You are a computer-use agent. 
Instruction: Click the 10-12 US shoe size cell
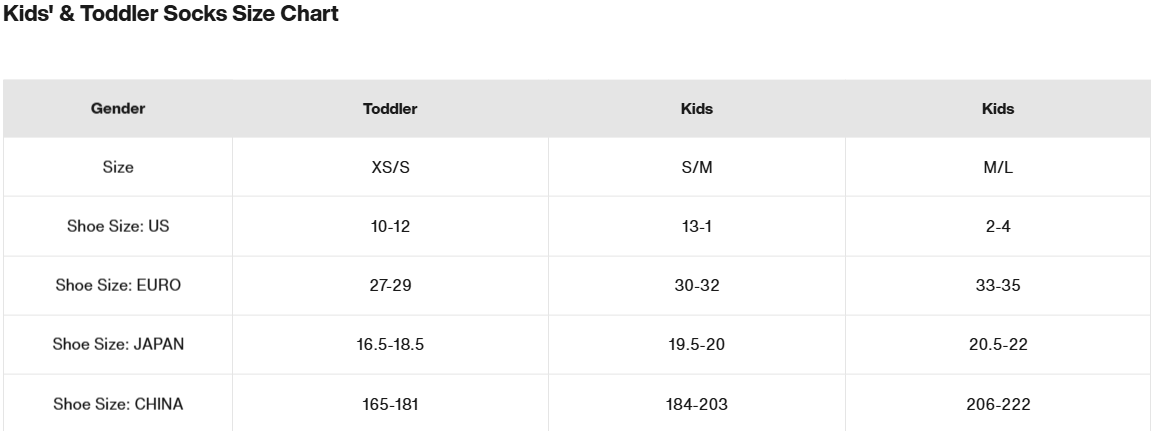[390, 226]
